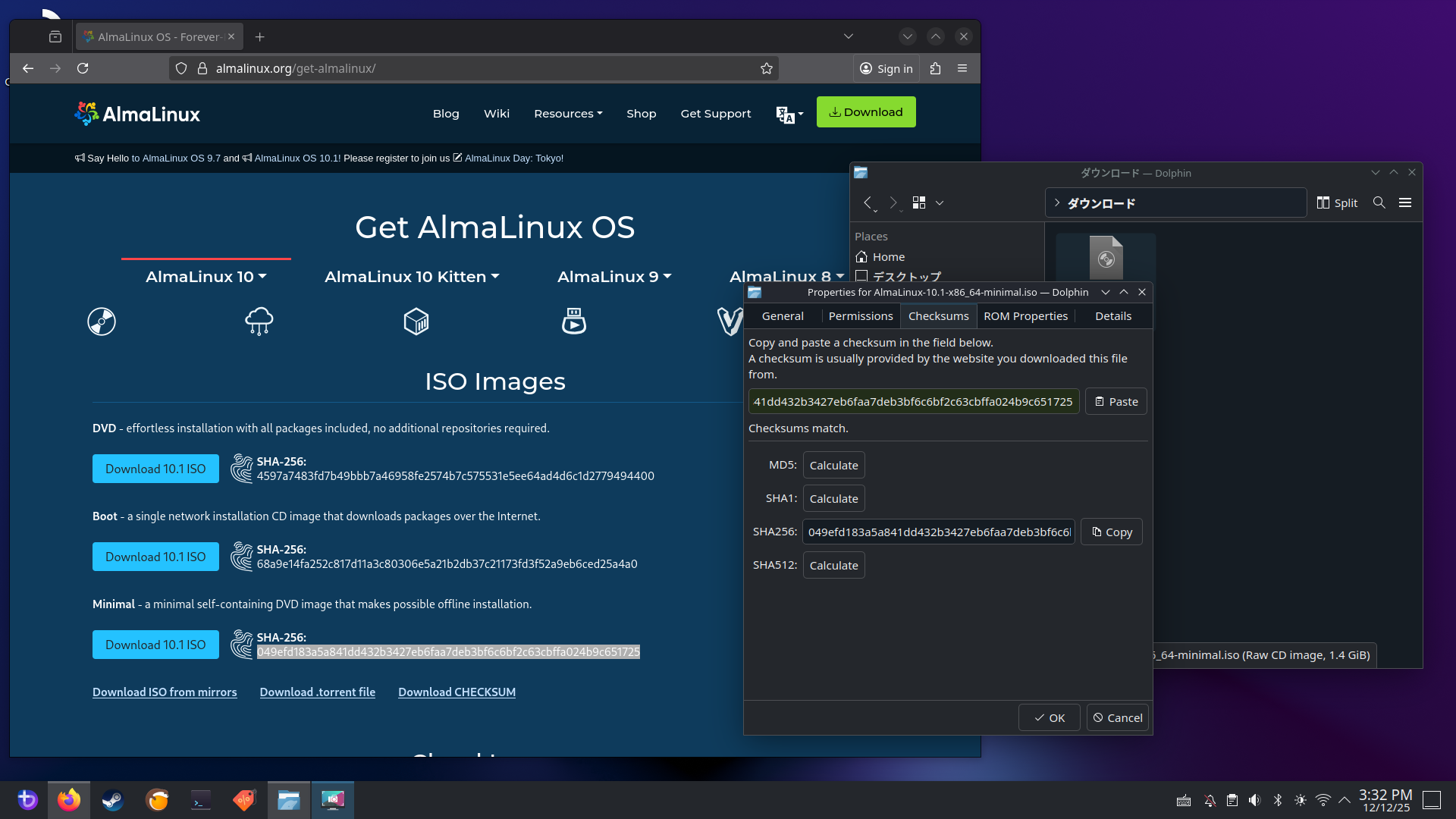Open the Download CHECKSUM link

pos(457,692)
